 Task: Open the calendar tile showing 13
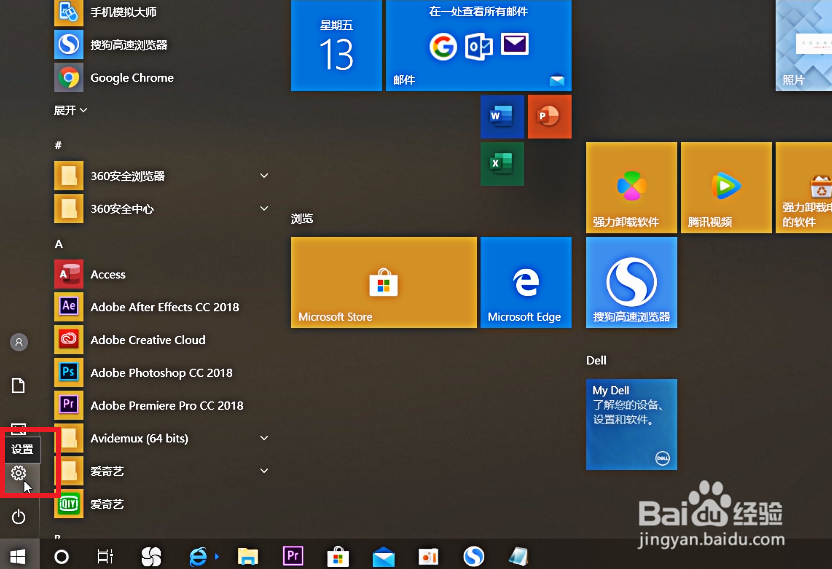(336, 45)
